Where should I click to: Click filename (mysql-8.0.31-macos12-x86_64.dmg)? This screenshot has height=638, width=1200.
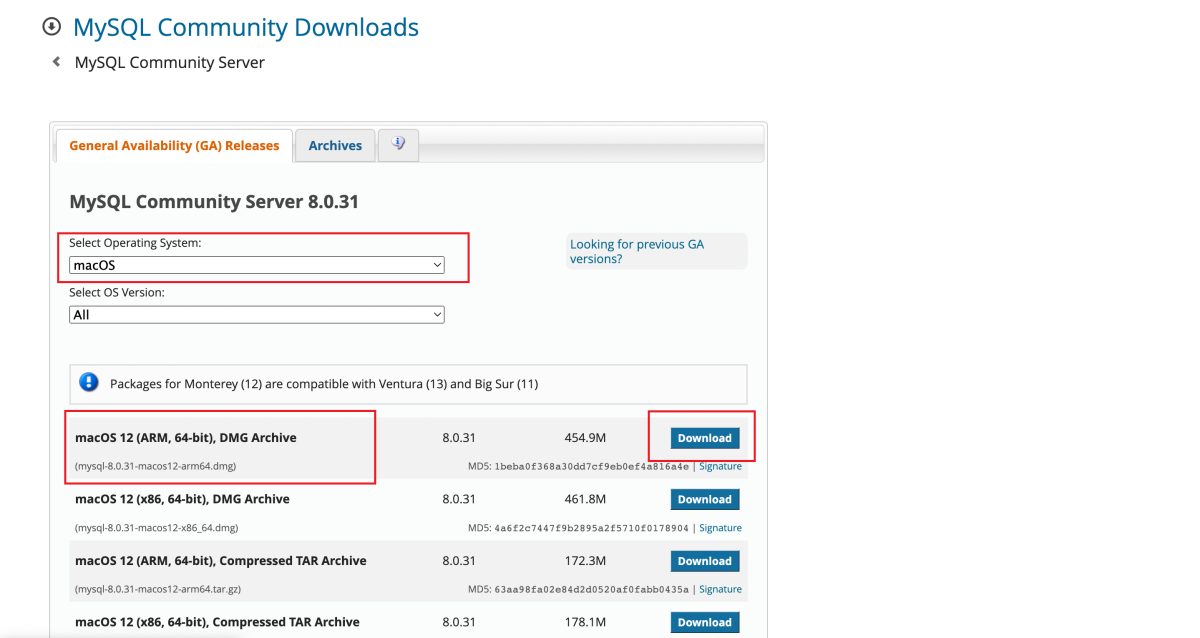pos(156,528)
